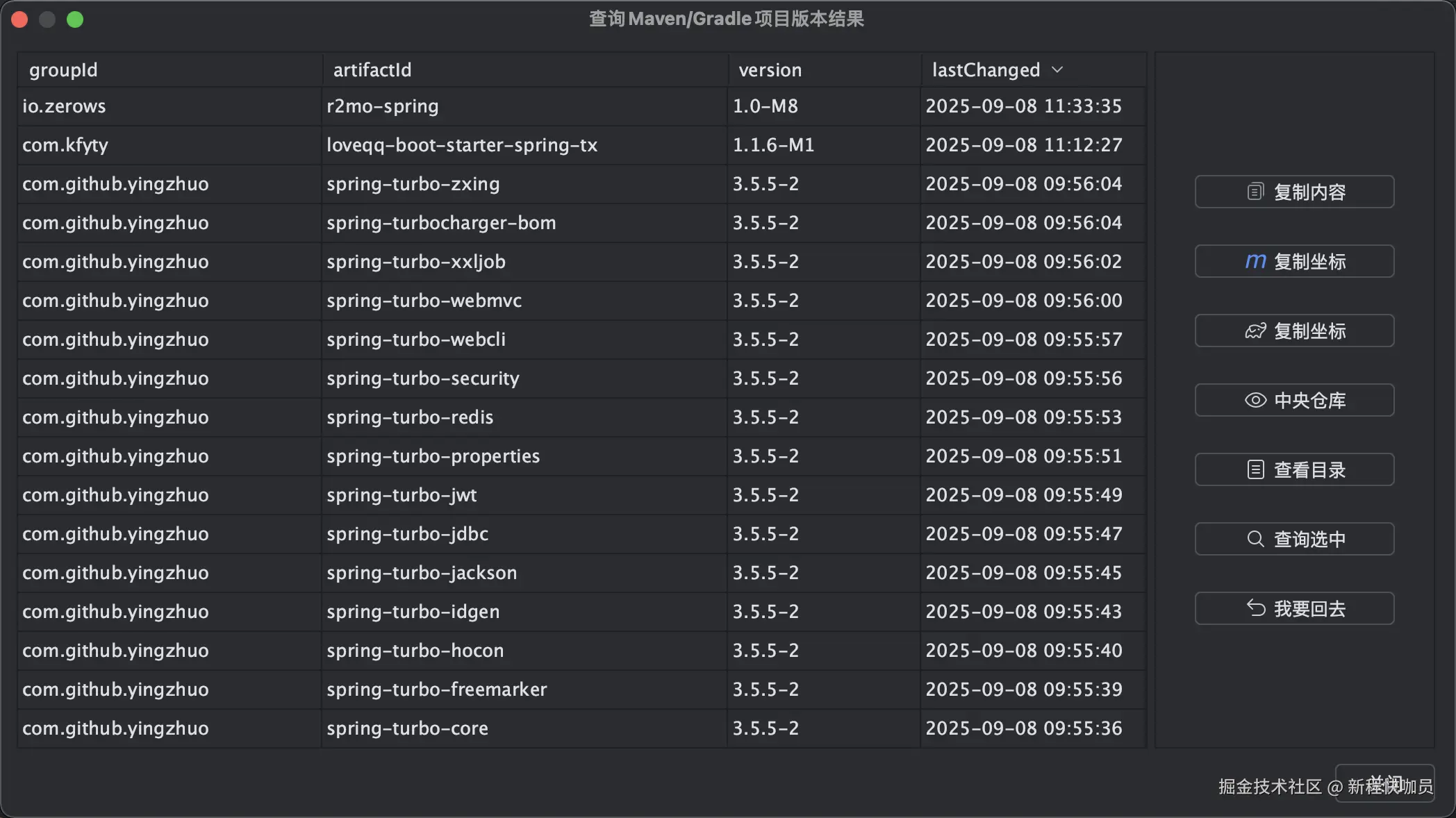Select the loveqq-boot-starter-spring-tx row
Screen dimensions: 1456x818
click(486, 145)
